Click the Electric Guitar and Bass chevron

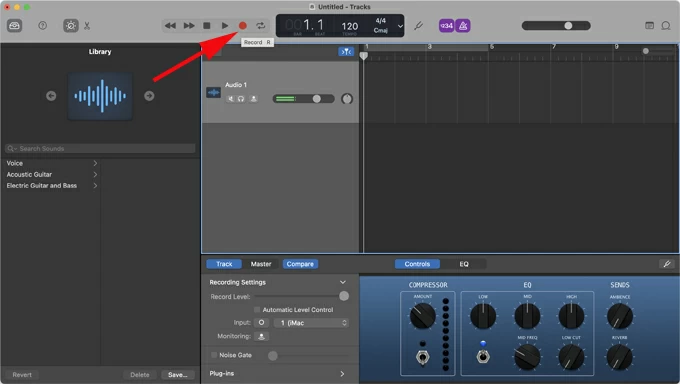point(95,186)
